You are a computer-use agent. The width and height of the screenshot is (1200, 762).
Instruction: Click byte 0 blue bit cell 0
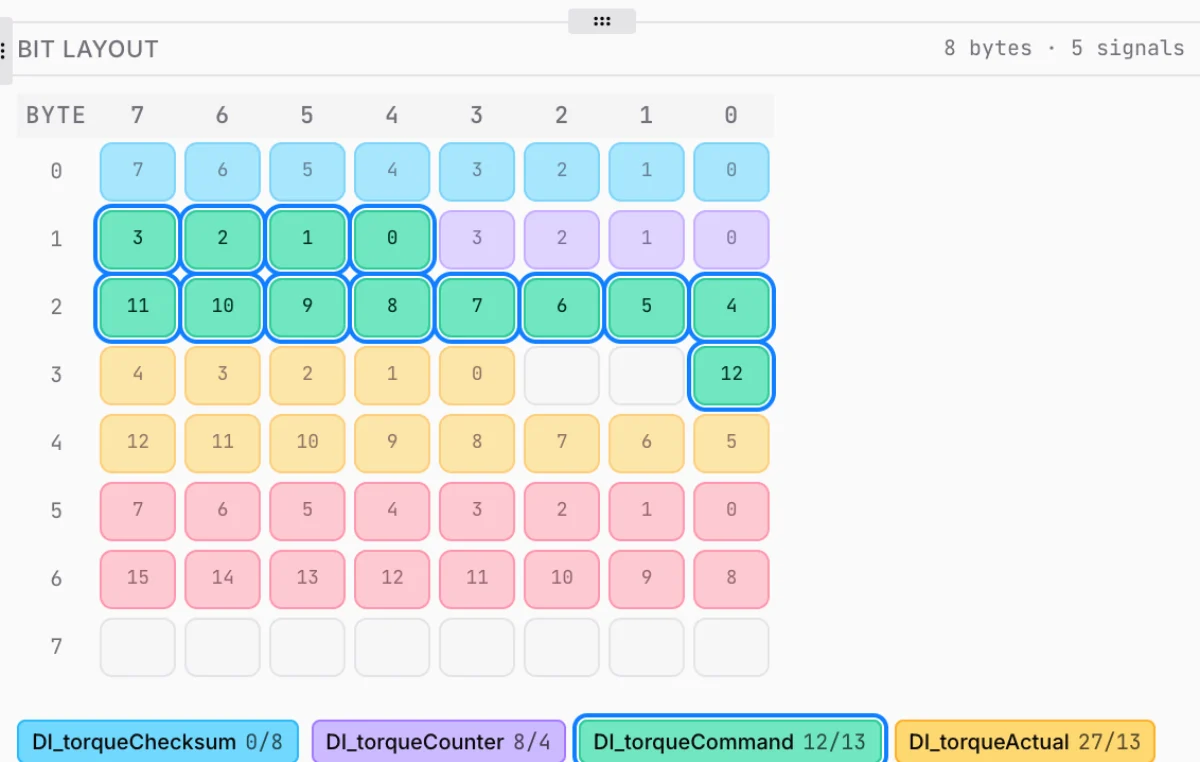(x=731, y=170)
